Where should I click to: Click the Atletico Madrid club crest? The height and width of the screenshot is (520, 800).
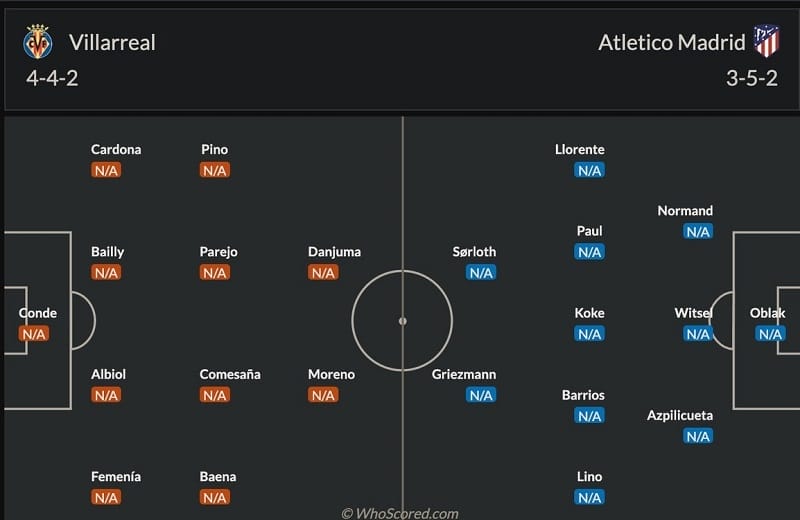[x=766, y=42]
